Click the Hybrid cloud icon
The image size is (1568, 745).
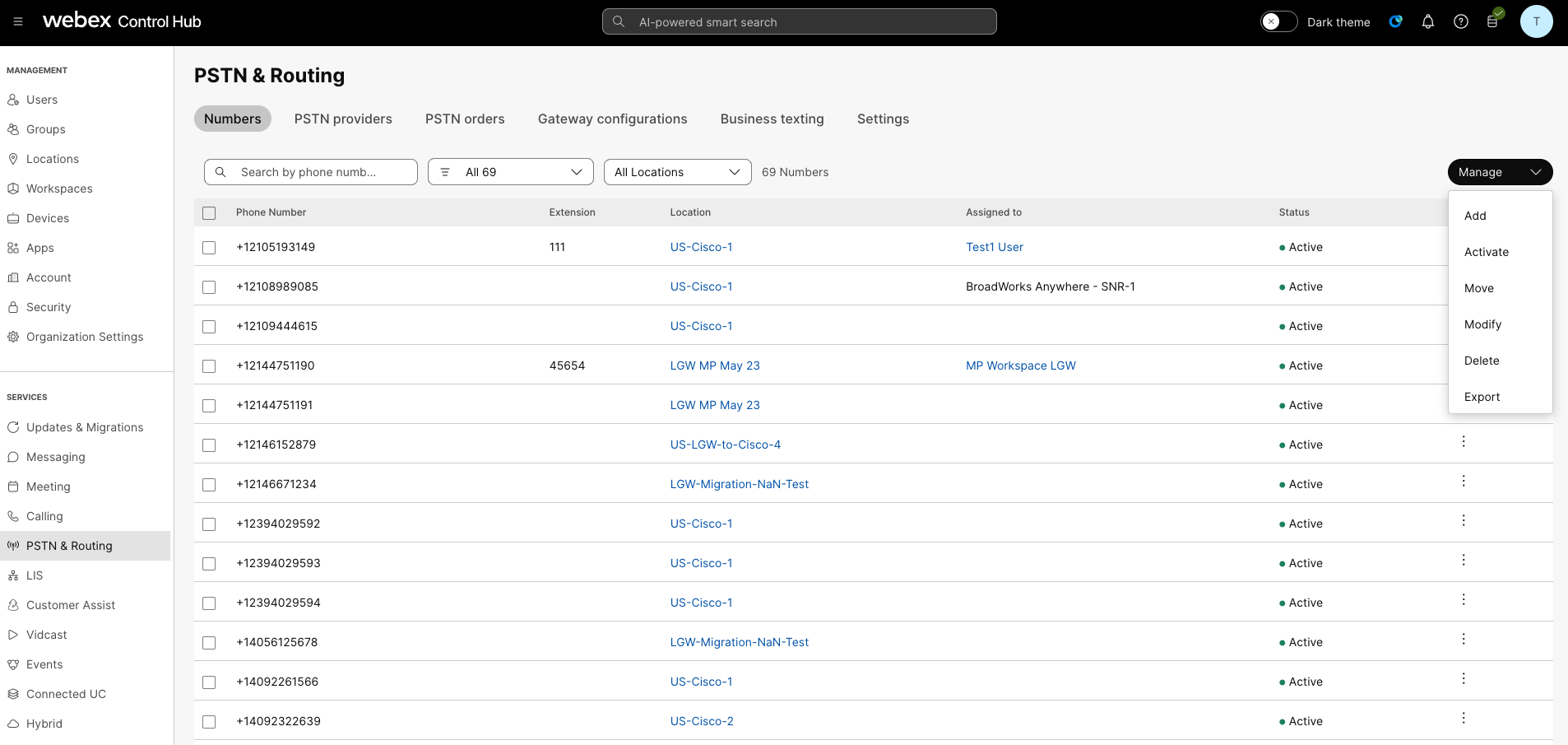[x=13, y=724]
